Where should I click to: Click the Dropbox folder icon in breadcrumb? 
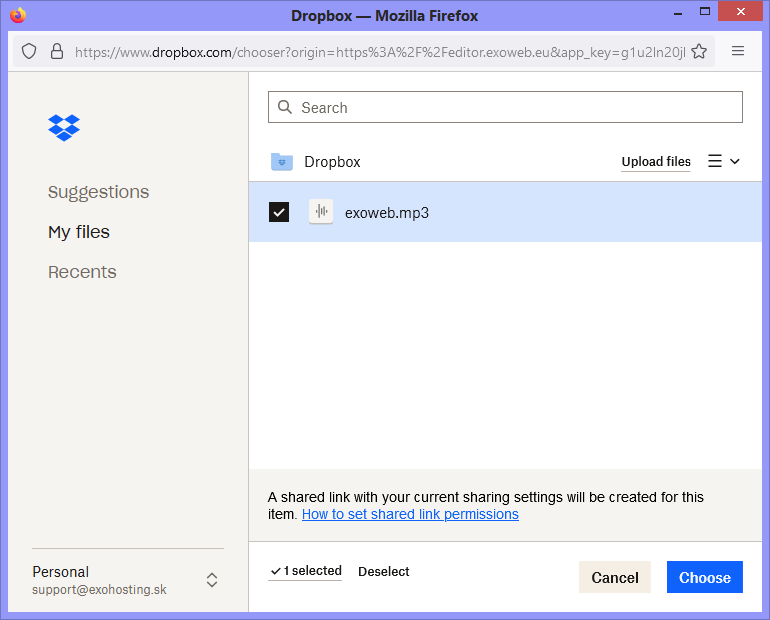click(282, 162)
